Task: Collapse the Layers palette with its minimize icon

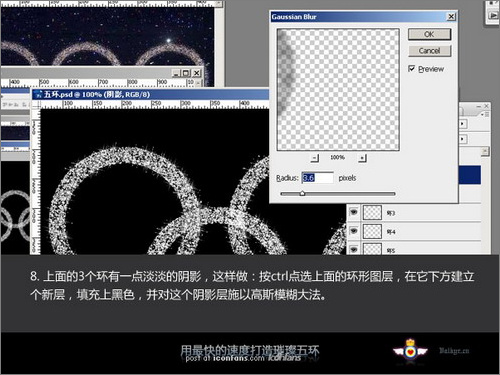Action: [x=479, y=106]
